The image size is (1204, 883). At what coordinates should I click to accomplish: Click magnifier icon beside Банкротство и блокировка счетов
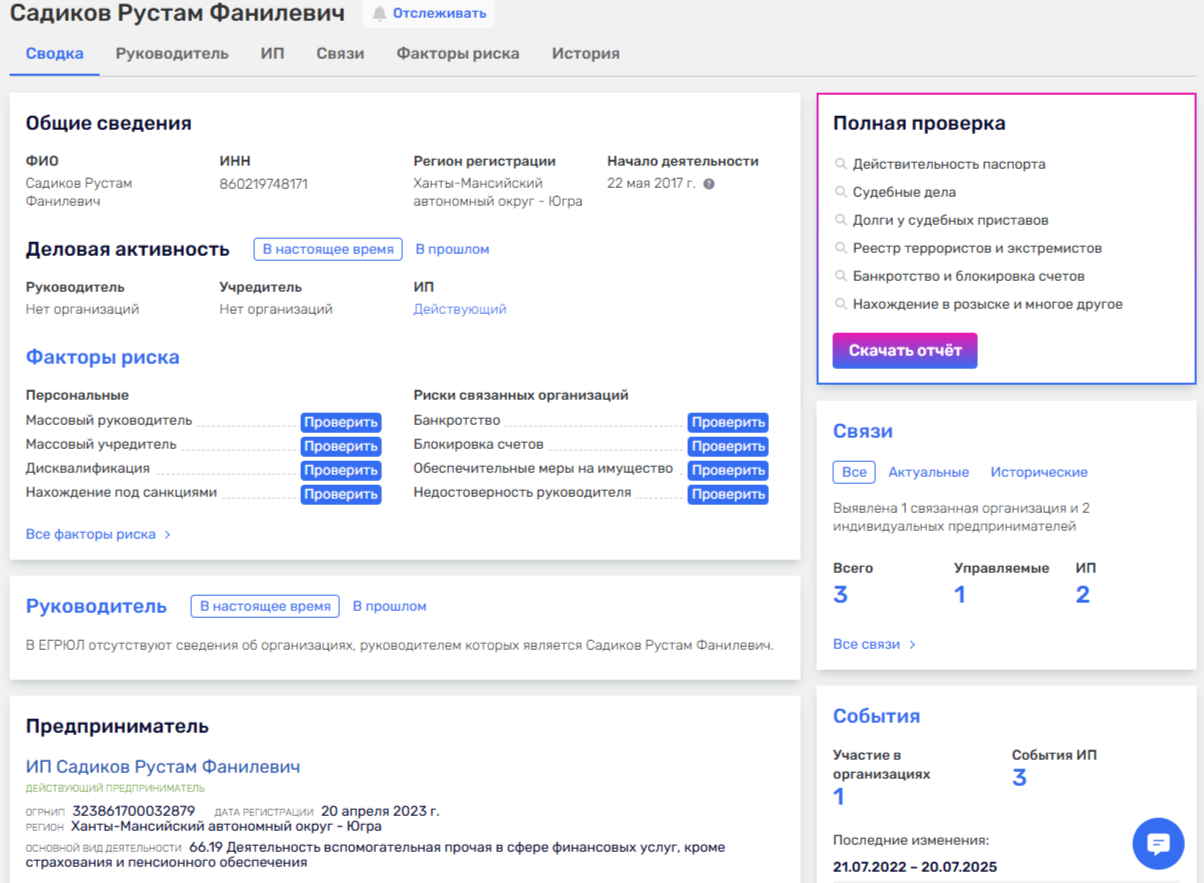point(841,276)
